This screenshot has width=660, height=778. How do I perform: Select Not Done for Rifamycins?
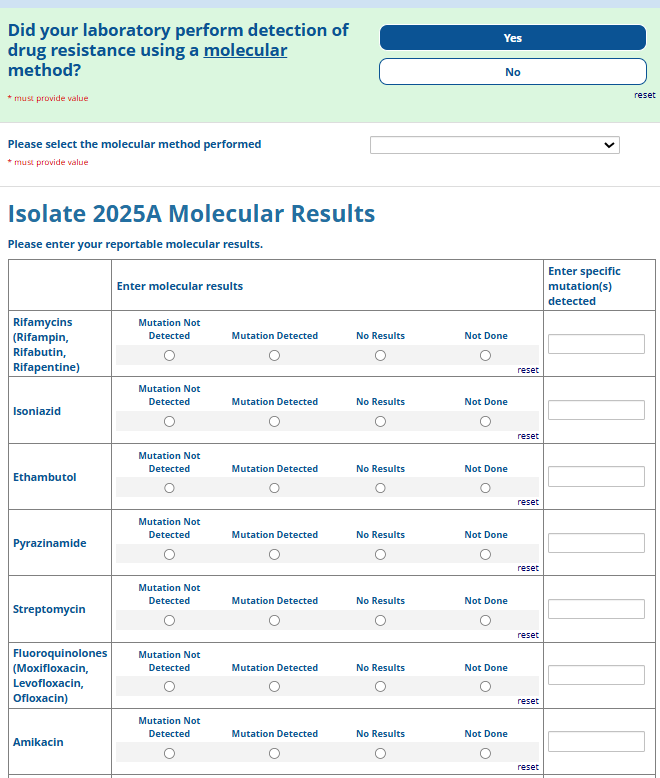485,356
